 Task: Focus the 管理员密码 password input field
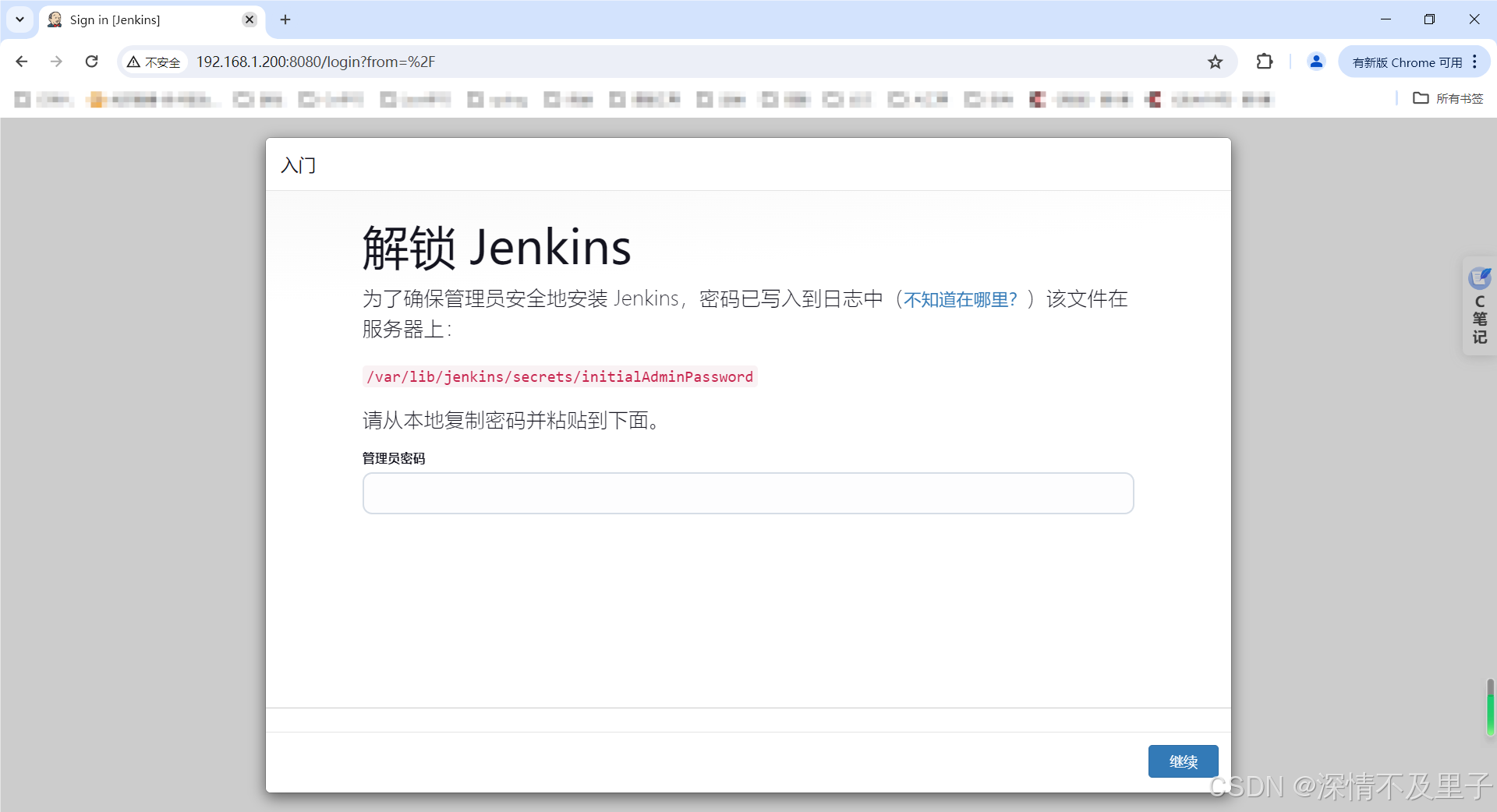[x=748, y=493]
